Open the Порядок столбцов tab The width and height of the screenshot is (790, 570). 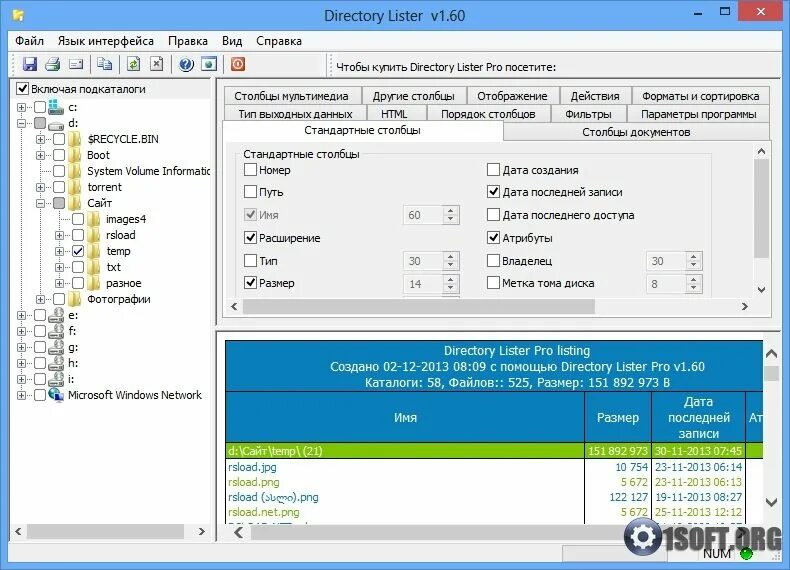pos(488,114)
